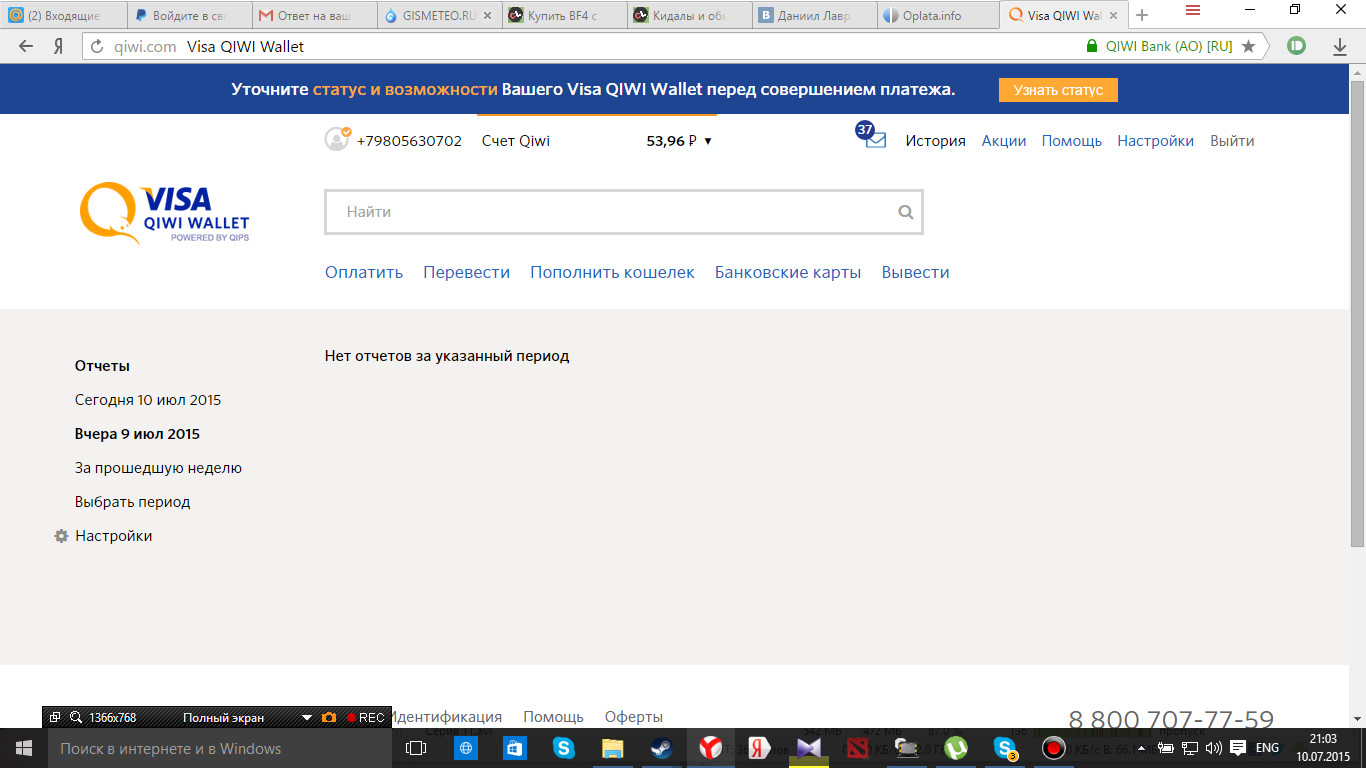Open the red record app in taskbar
1366x768 pixels.
tap(1054, 748)
